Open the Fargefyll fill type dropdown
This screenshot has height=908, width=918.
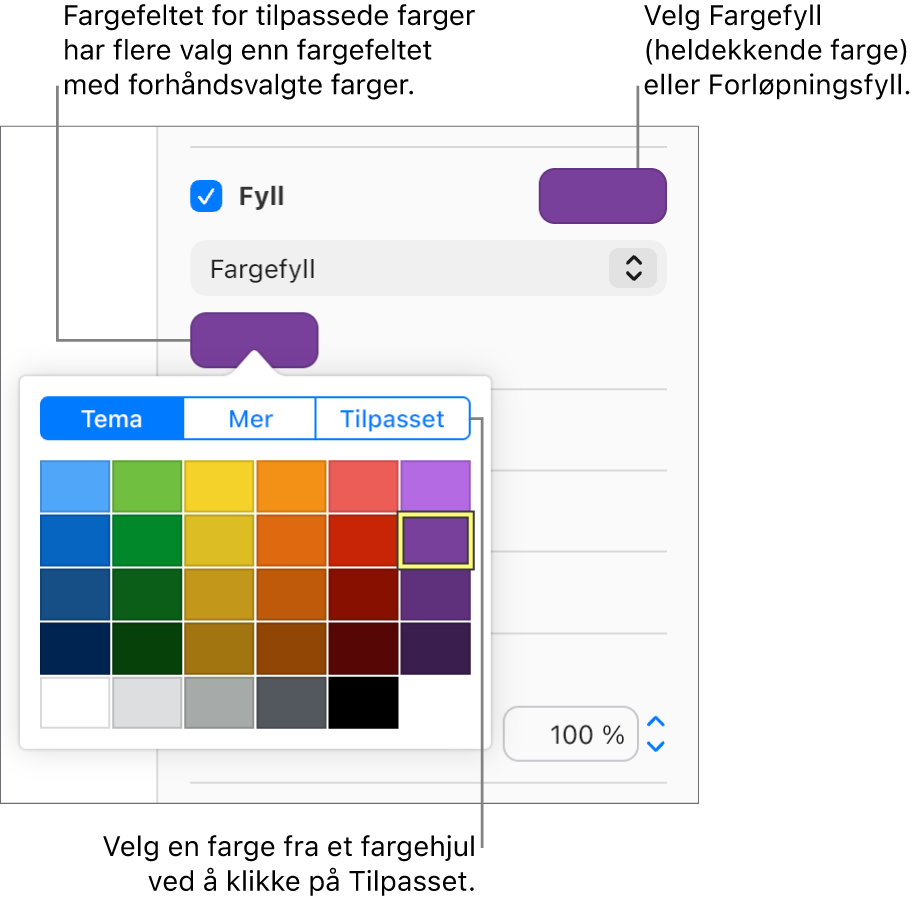(x=428, y=268)
